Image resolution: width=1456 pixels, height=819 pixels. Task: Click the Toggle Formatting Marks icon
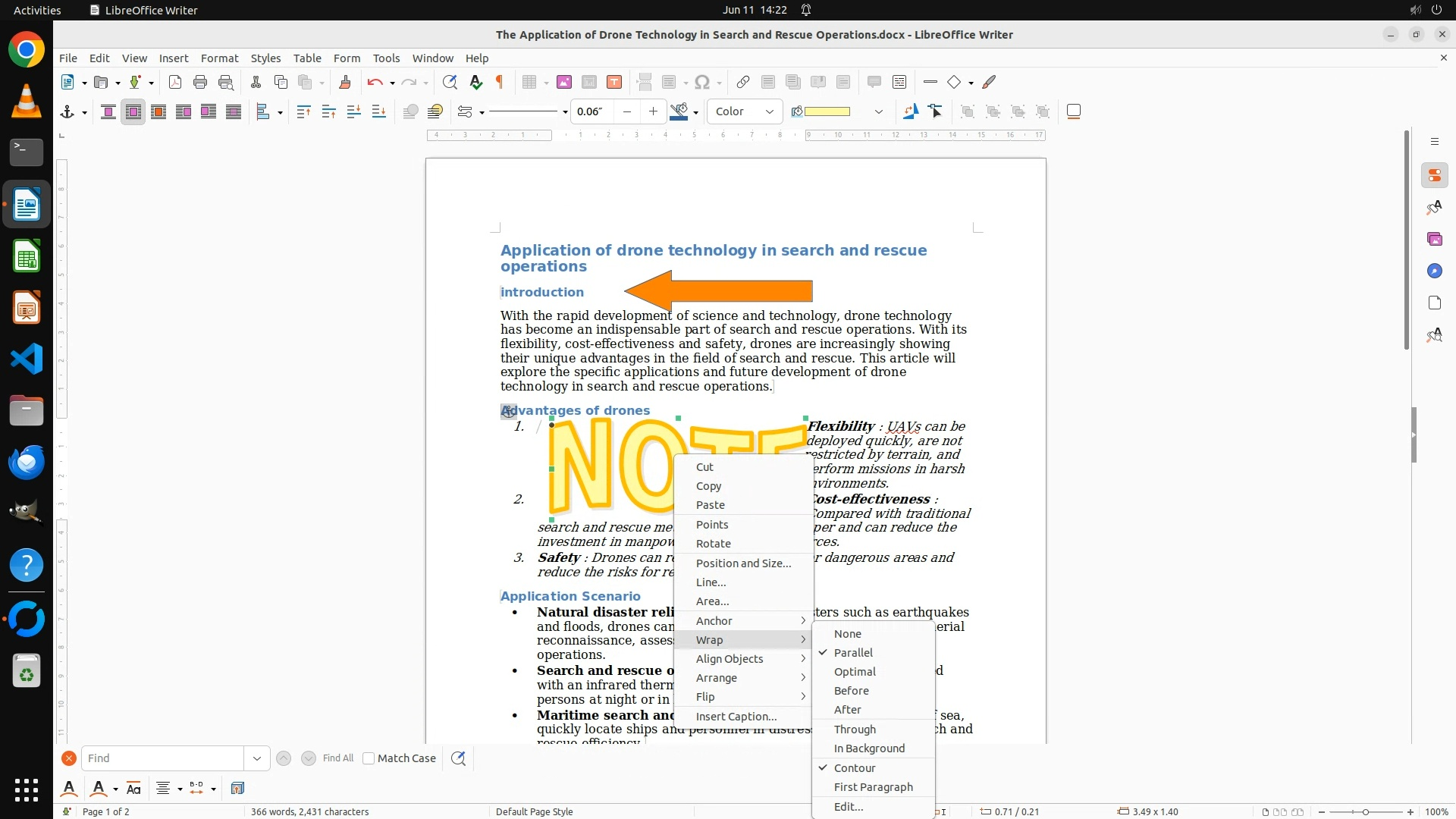click(x=500, y=82)
